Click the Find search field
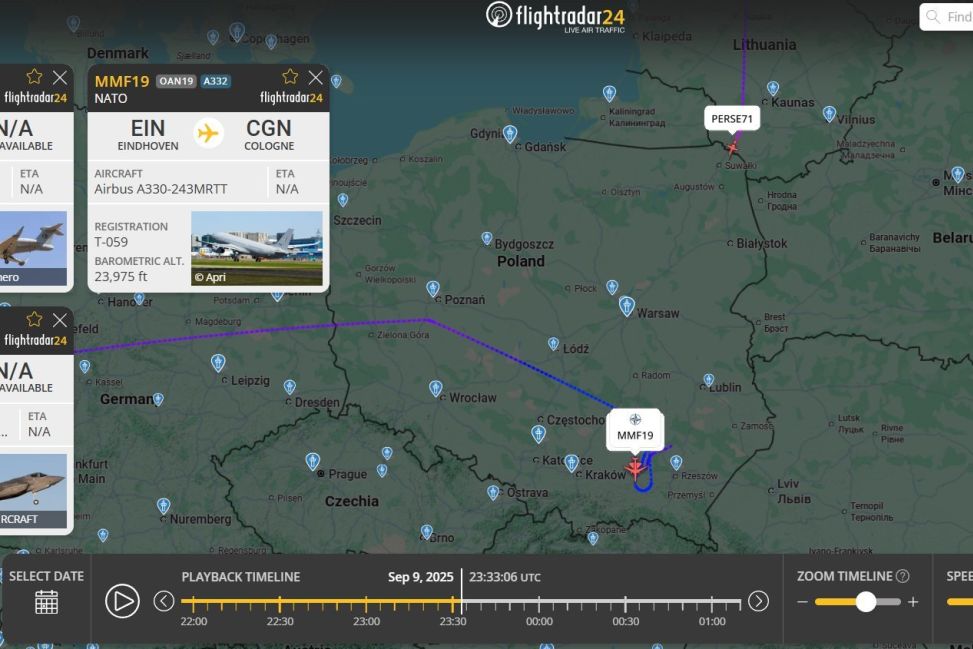The image size is (973, 649). pyautogui.click(x=946, y=17)
